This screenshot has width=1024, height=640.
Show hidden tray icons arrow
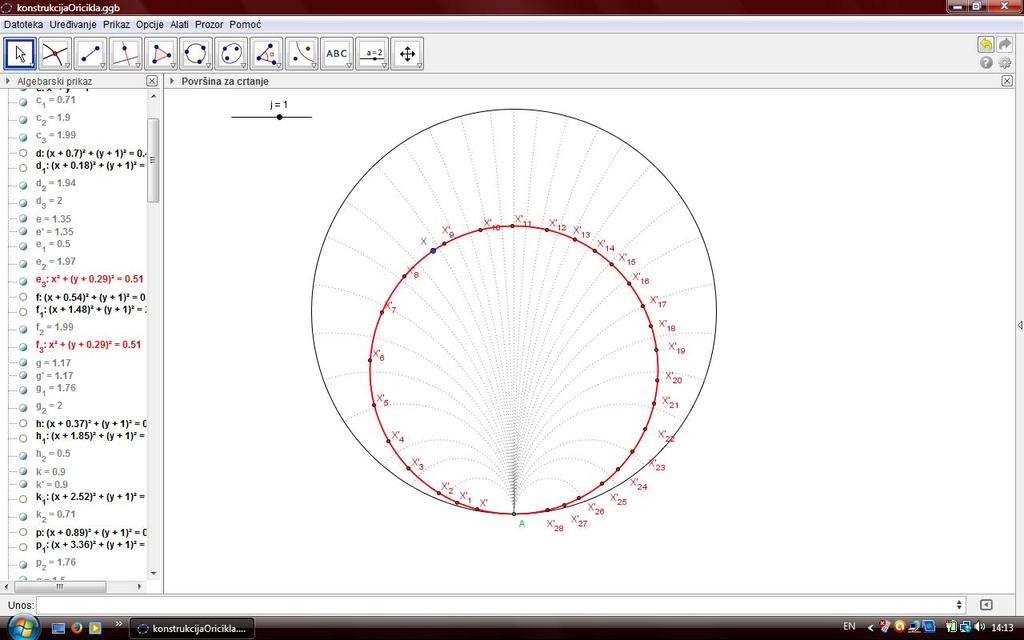(x=870, y=627)
